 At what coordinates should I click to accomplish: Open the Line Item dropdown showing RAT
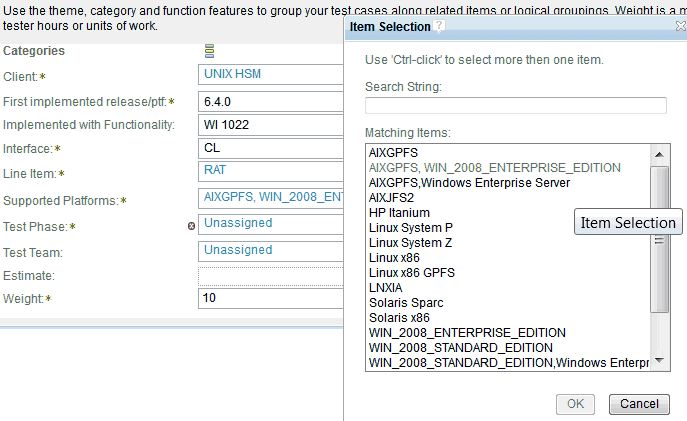point(270,172)
